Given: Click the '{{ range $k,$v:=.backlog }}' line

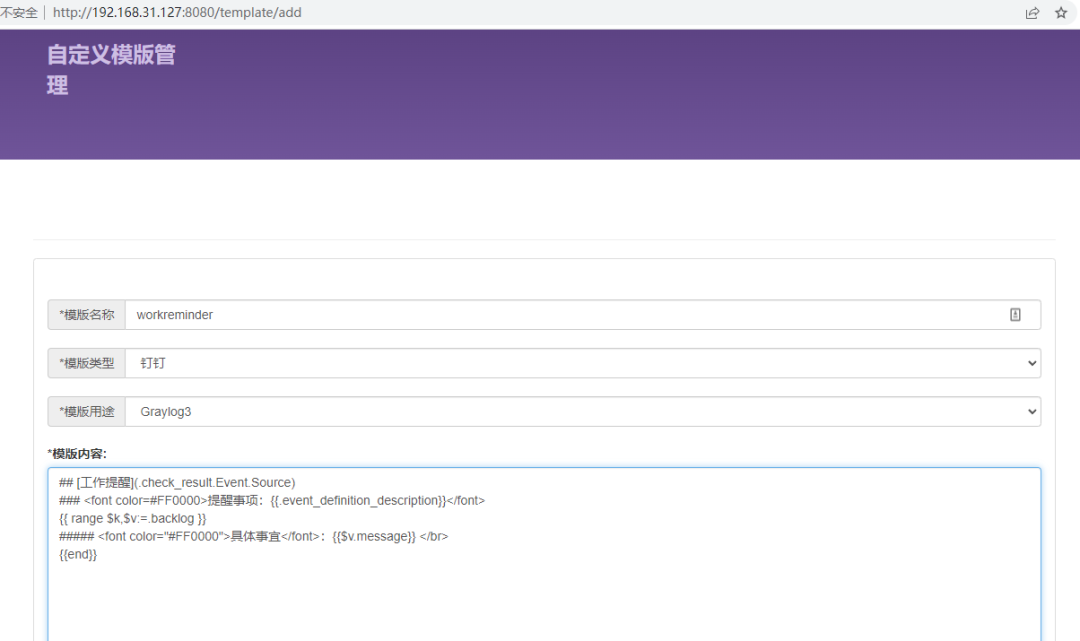Looking at the screenshot, I should coord(132,518).
